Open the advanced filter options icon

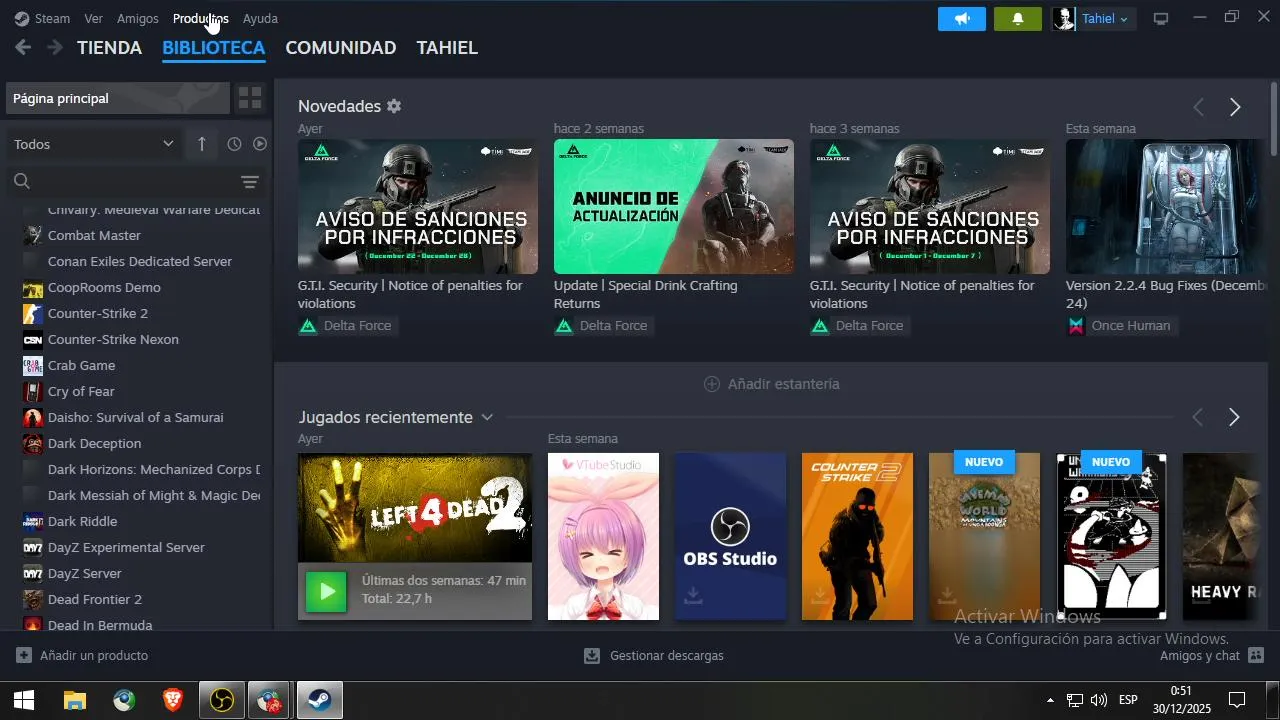[250, 182]
